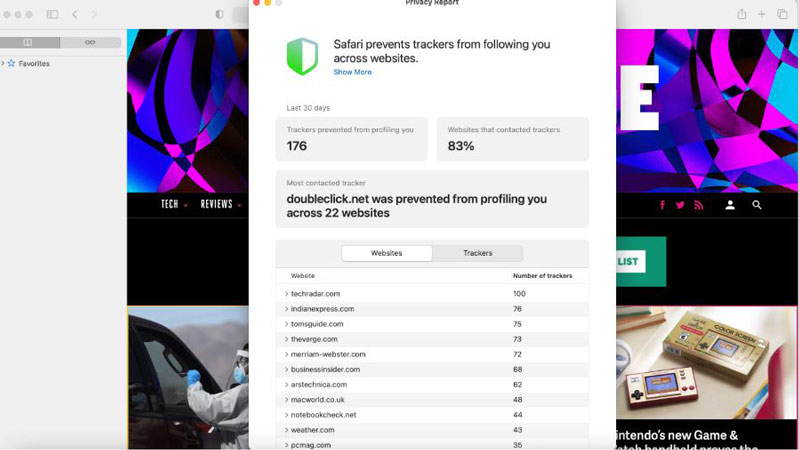Open the Reading List sidebar tab
Viewport: 799px width, 450px height.
coord(90,42)
